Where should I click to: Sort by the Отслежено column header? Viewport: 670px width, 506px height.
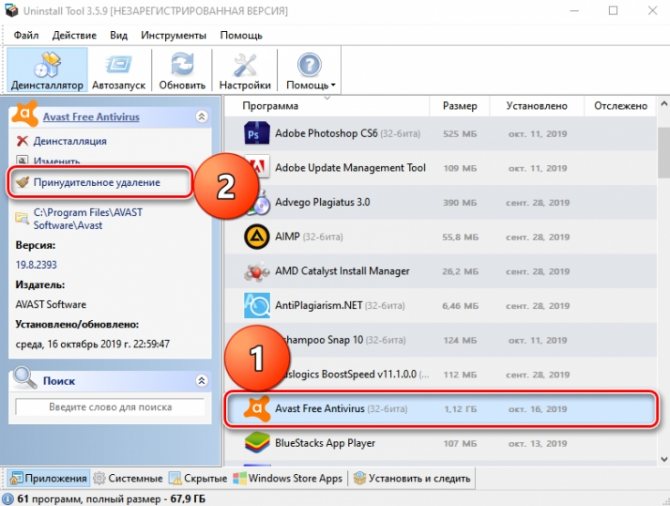point(620,106)
